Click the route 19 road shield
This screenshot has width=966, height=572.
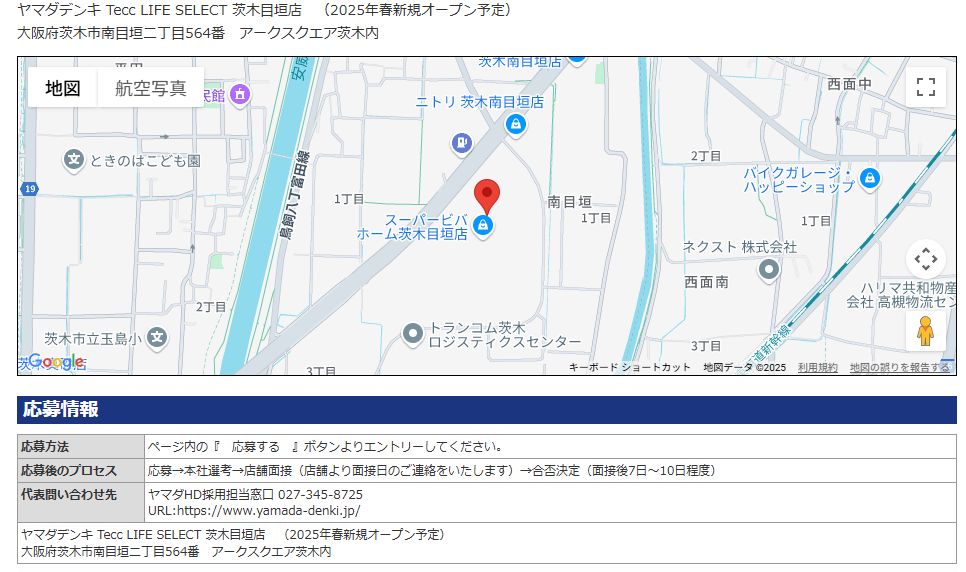click(30, 189)
